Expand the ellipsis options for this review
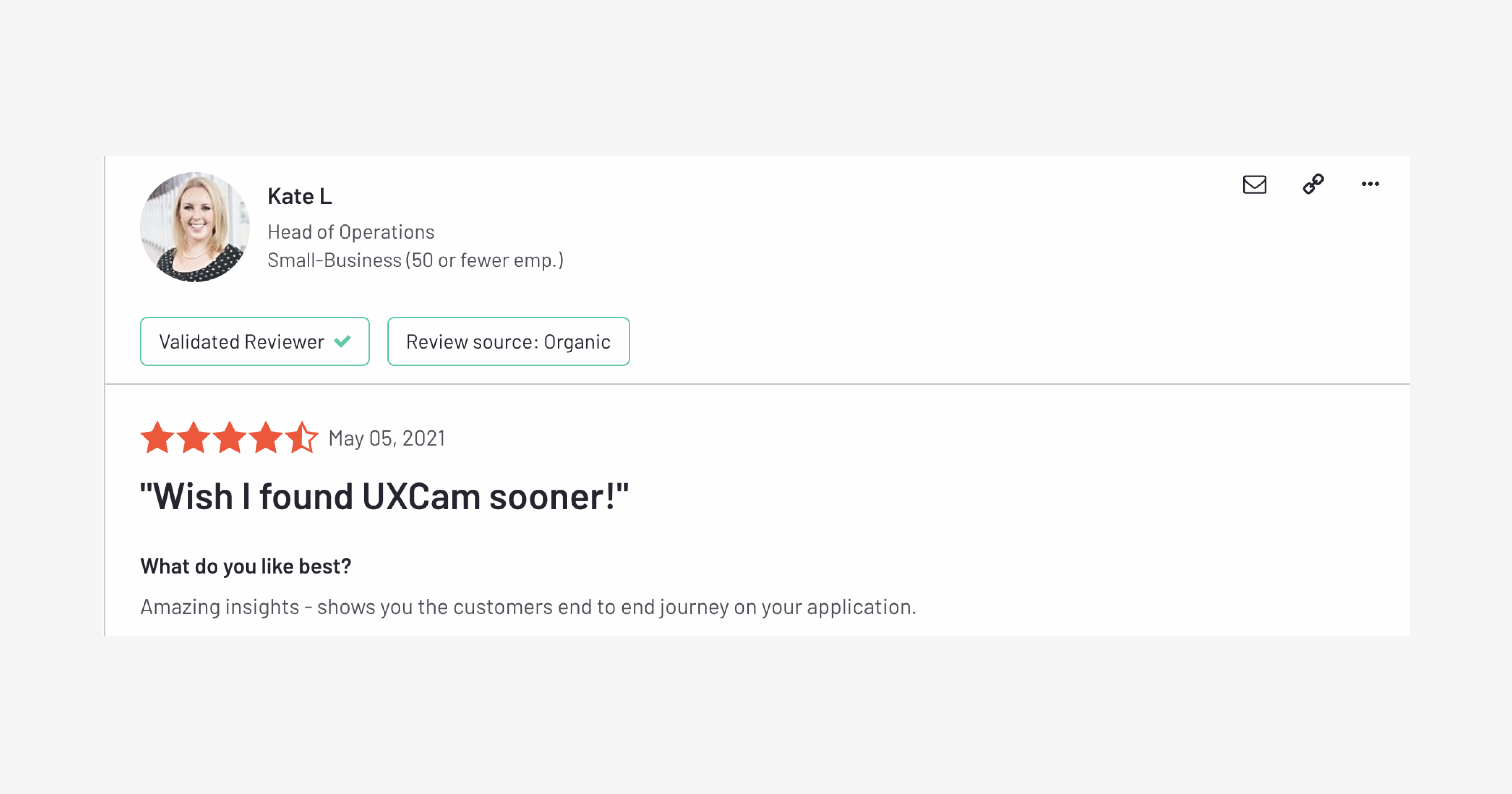Image resolution: width=1512 pixels, height=794 pixels. click(1371, 184)
